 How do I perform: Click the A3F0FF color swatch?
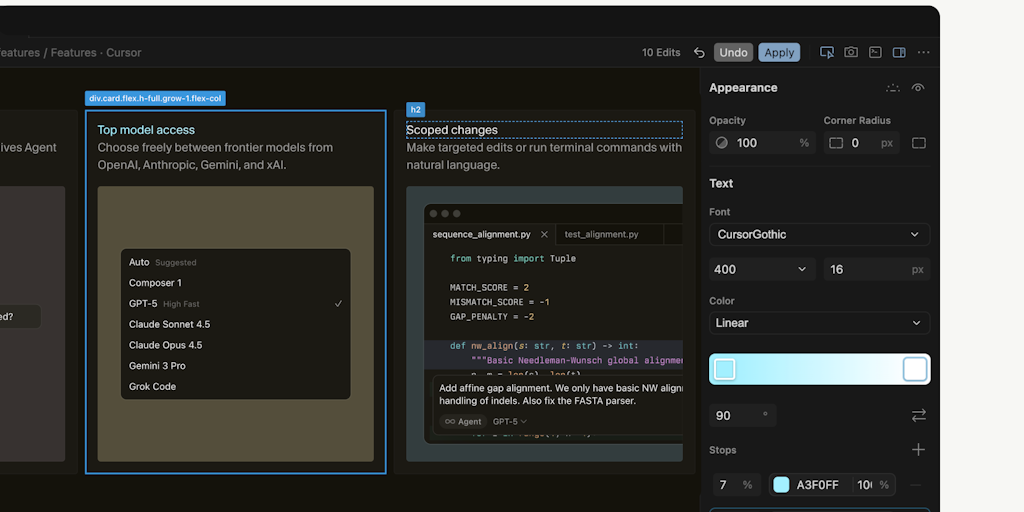[781, 485]
